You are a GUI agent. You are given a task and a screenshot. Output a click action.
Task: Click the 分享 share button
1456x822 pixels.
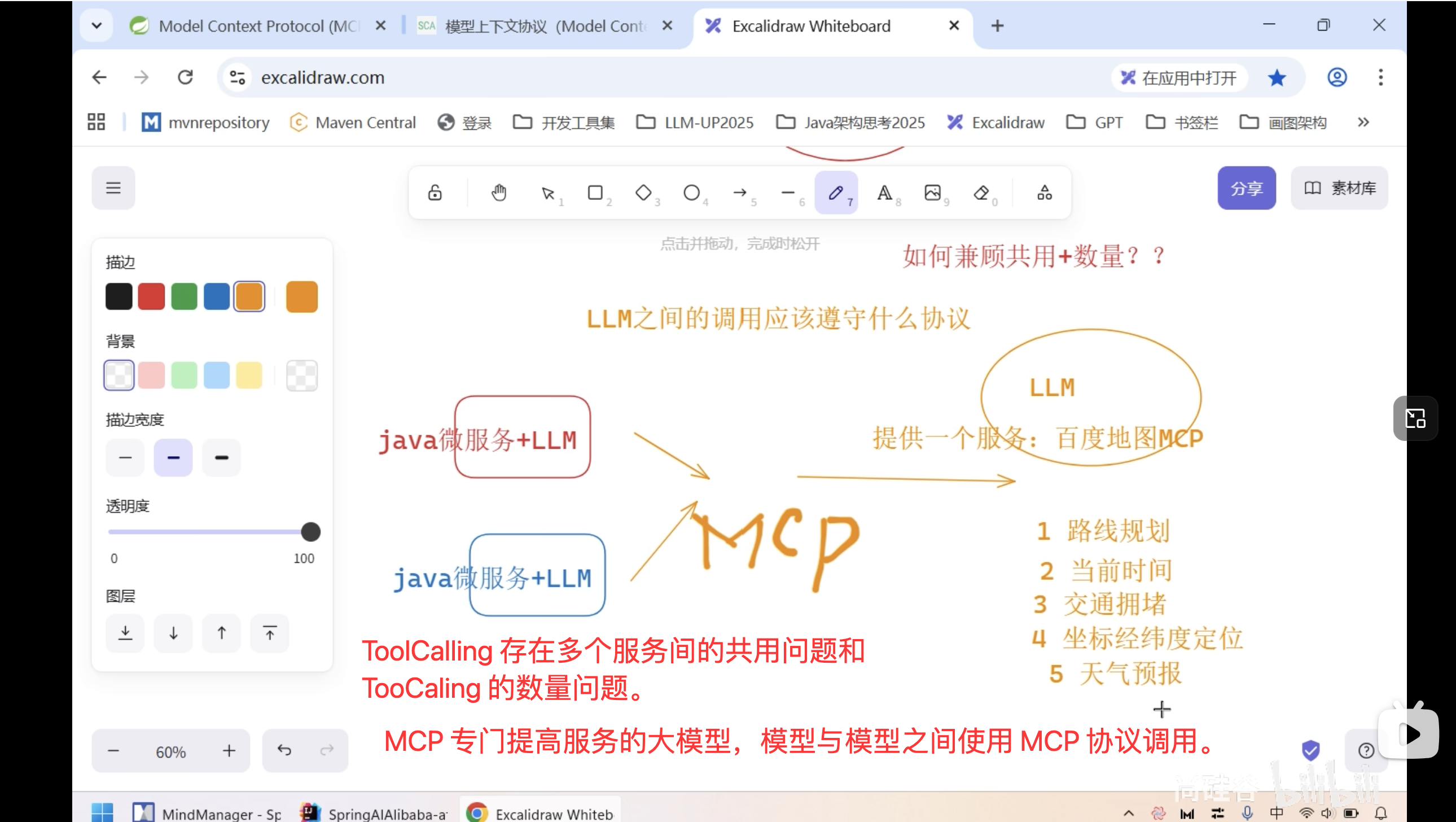[x=1246, y=187]
